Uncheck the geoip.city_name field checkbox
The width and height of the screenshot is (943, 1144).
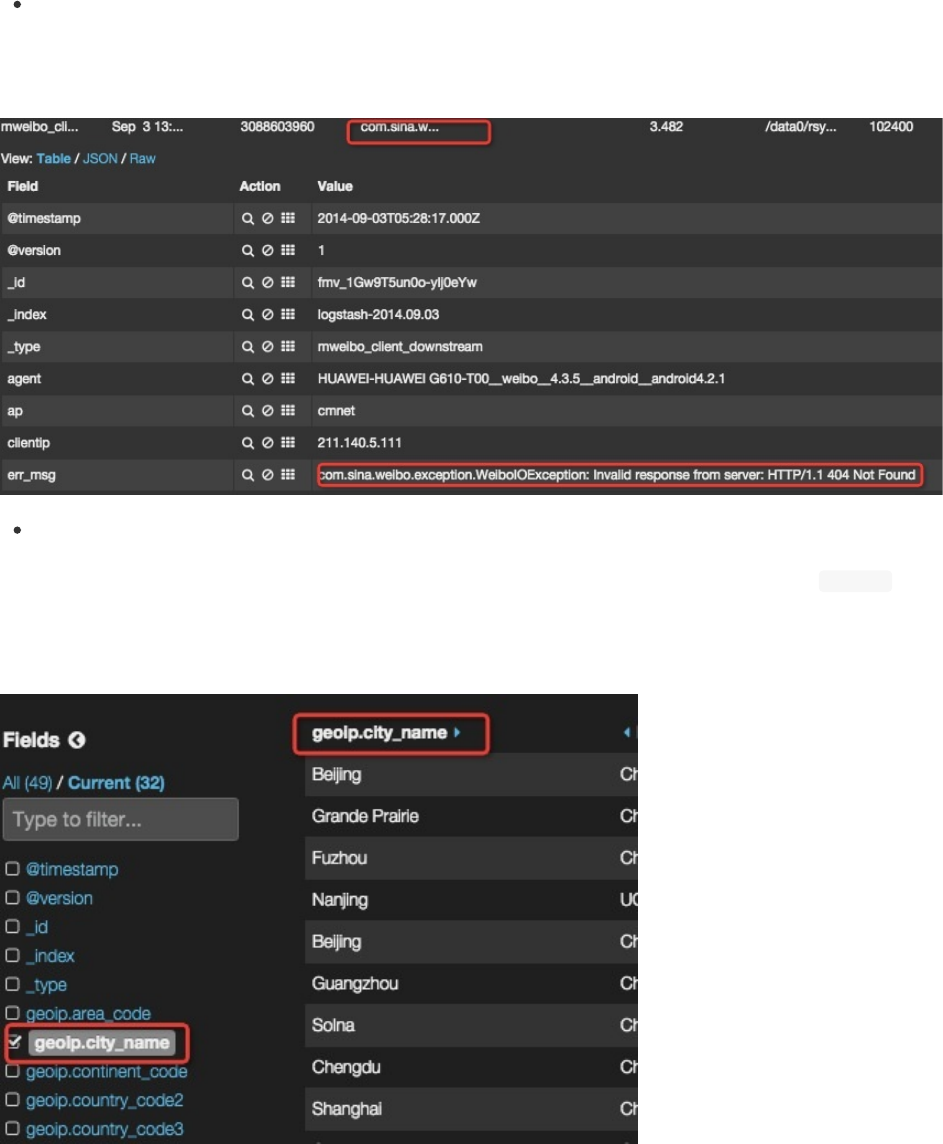point(15,1042)
